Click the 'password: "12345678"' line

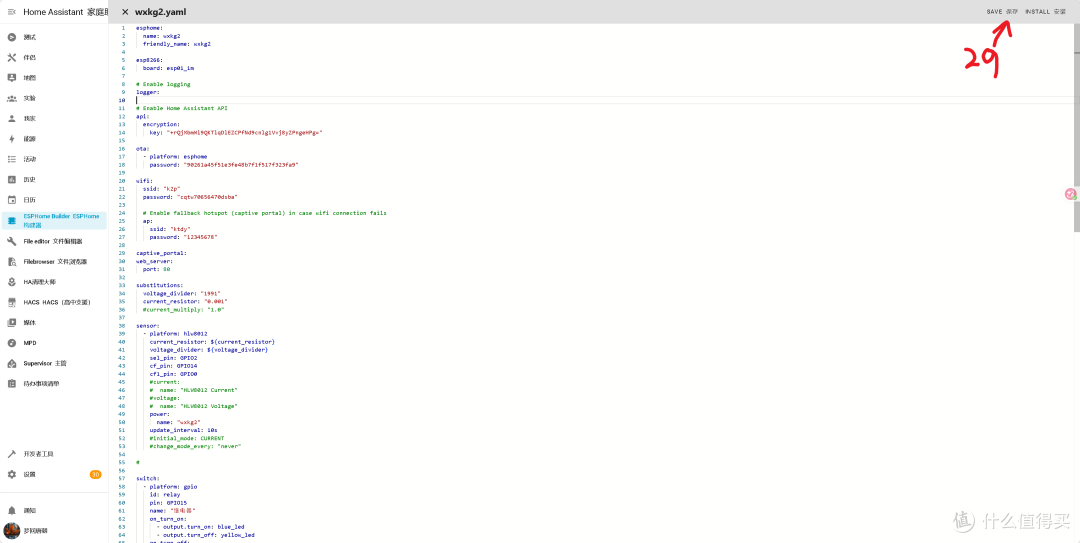pyautogui.click(x=183, y=237)
